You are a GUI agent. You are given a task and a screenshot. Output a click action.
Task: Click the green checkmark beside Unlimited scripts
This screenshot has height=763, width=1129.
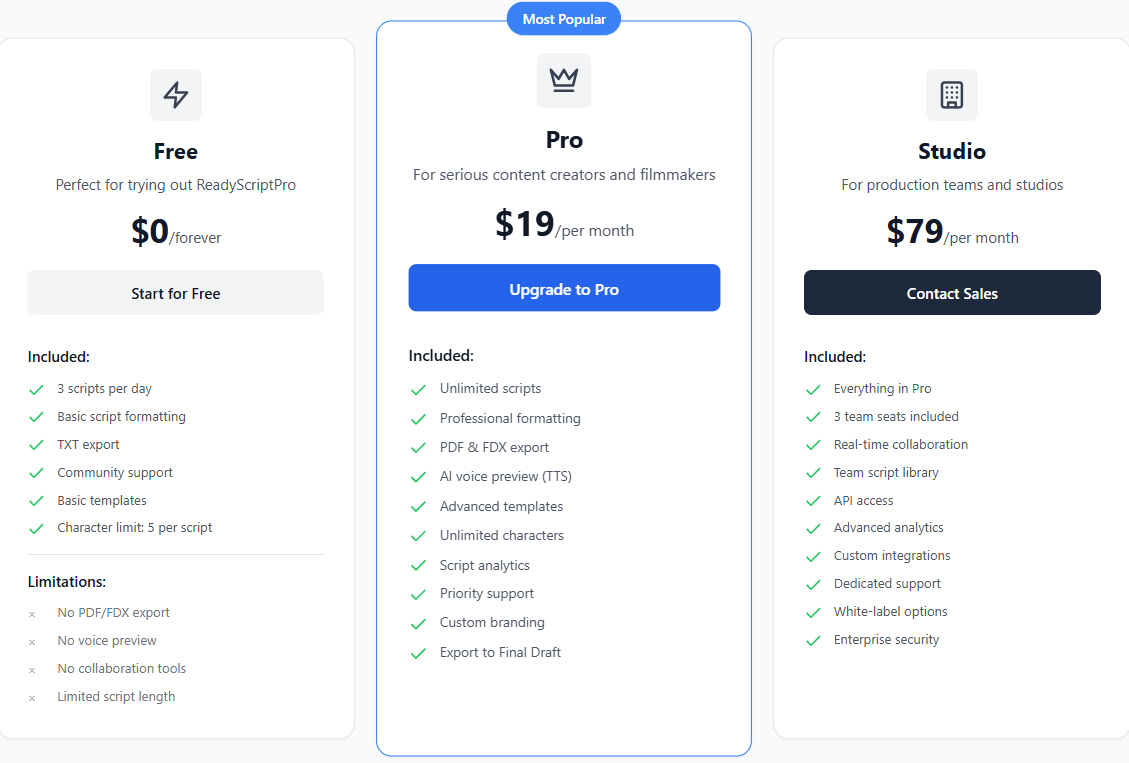[x=418, y=389]
